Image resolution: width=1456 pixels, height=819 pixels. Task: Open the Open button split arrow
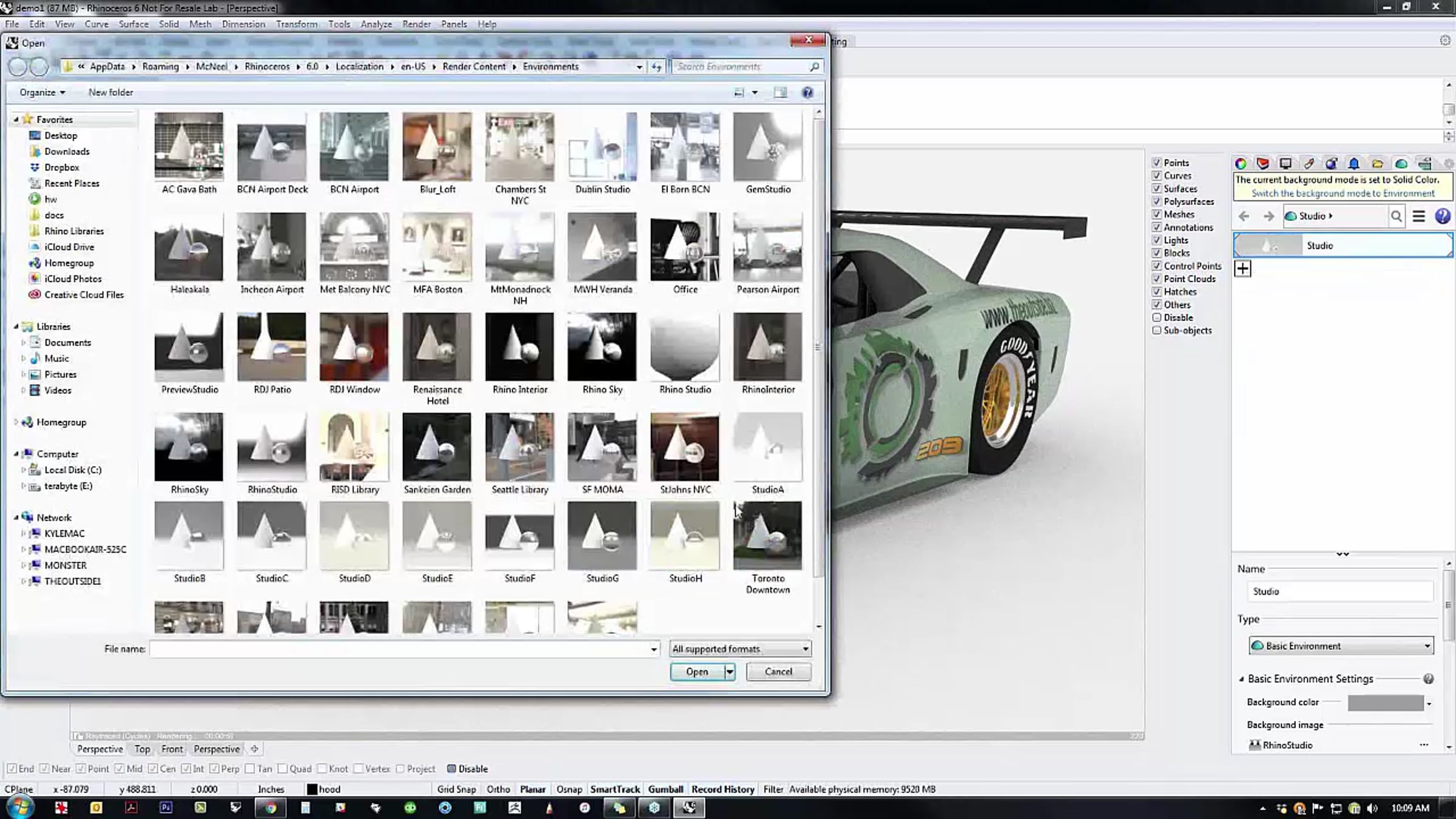click(729, 672)
